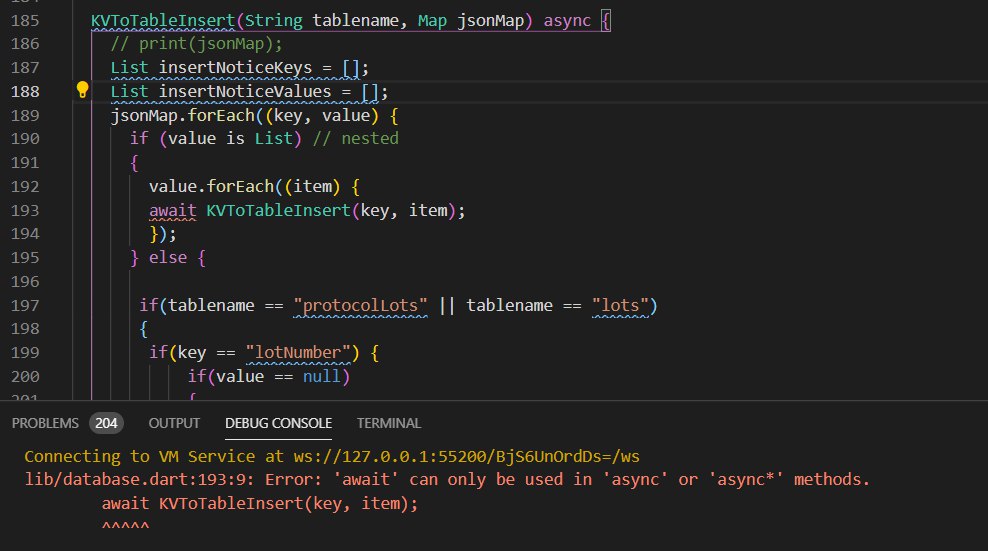Click the KVToTableInsert call on line 193
The height and width of the screenshot is (551, 988).
coord(279,211)
